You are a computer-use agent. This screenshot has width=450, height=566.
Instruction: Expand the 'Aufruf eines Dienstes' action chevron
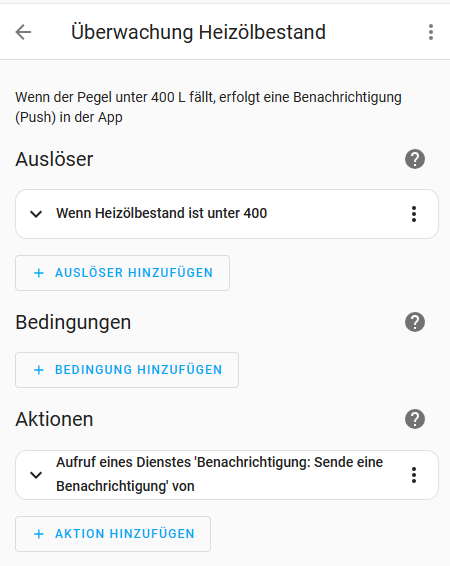36,475
